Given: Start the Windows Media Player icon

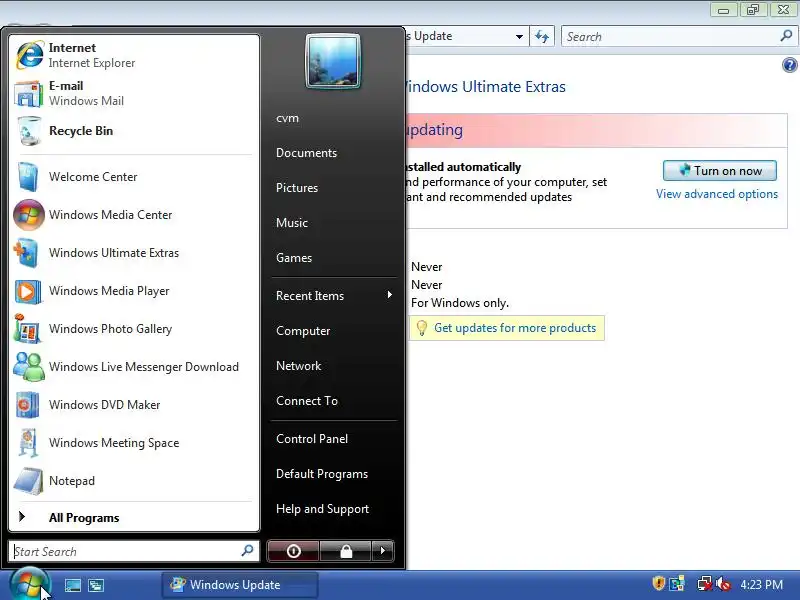Looking at the screenshot, I should pyautogui.click(x=29, y=291).
